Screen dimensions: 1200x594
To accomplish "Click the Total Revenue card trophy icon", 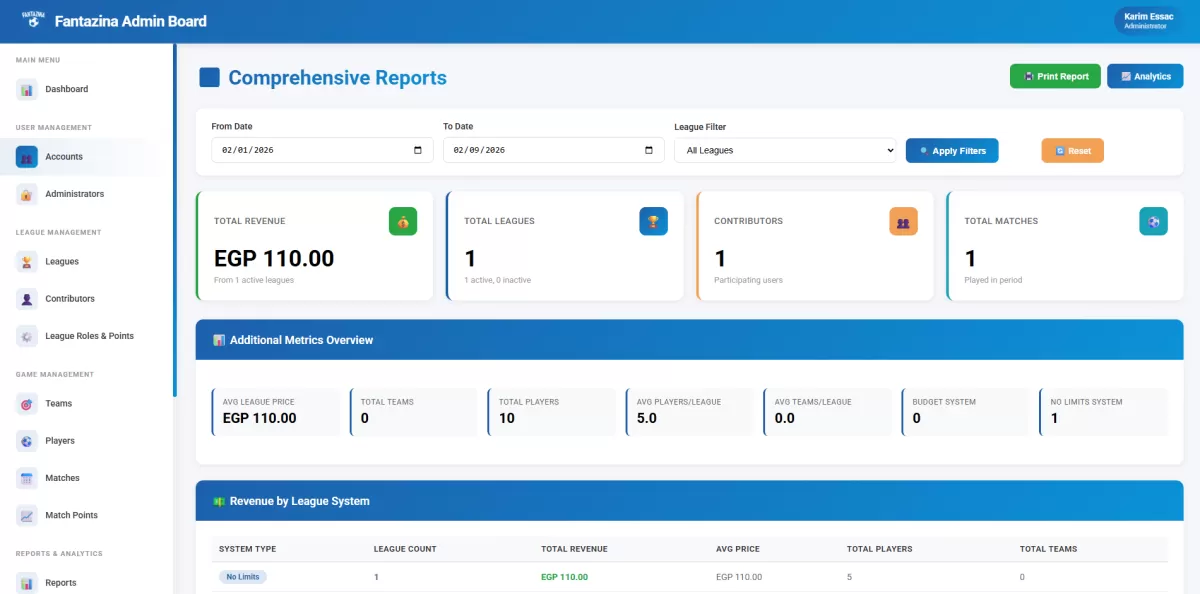I will tap(402, 221).
